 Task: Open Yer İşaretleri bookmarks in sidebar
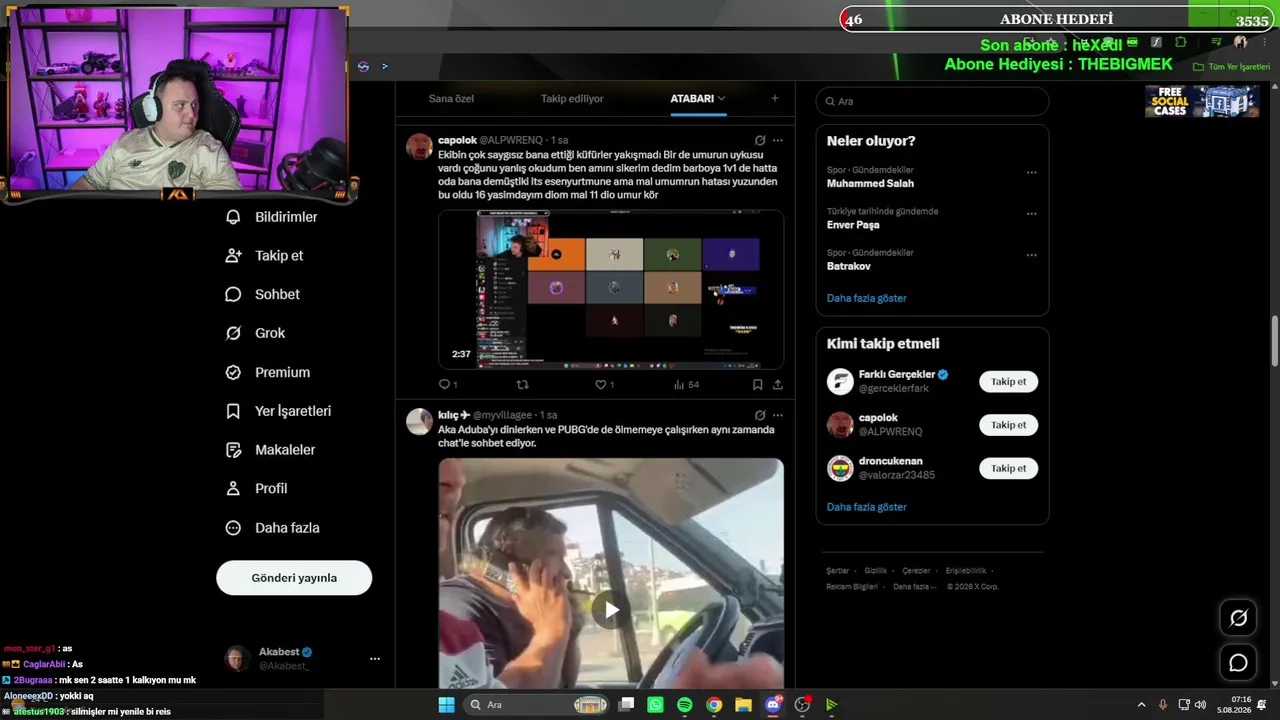(x=278, y=411)
